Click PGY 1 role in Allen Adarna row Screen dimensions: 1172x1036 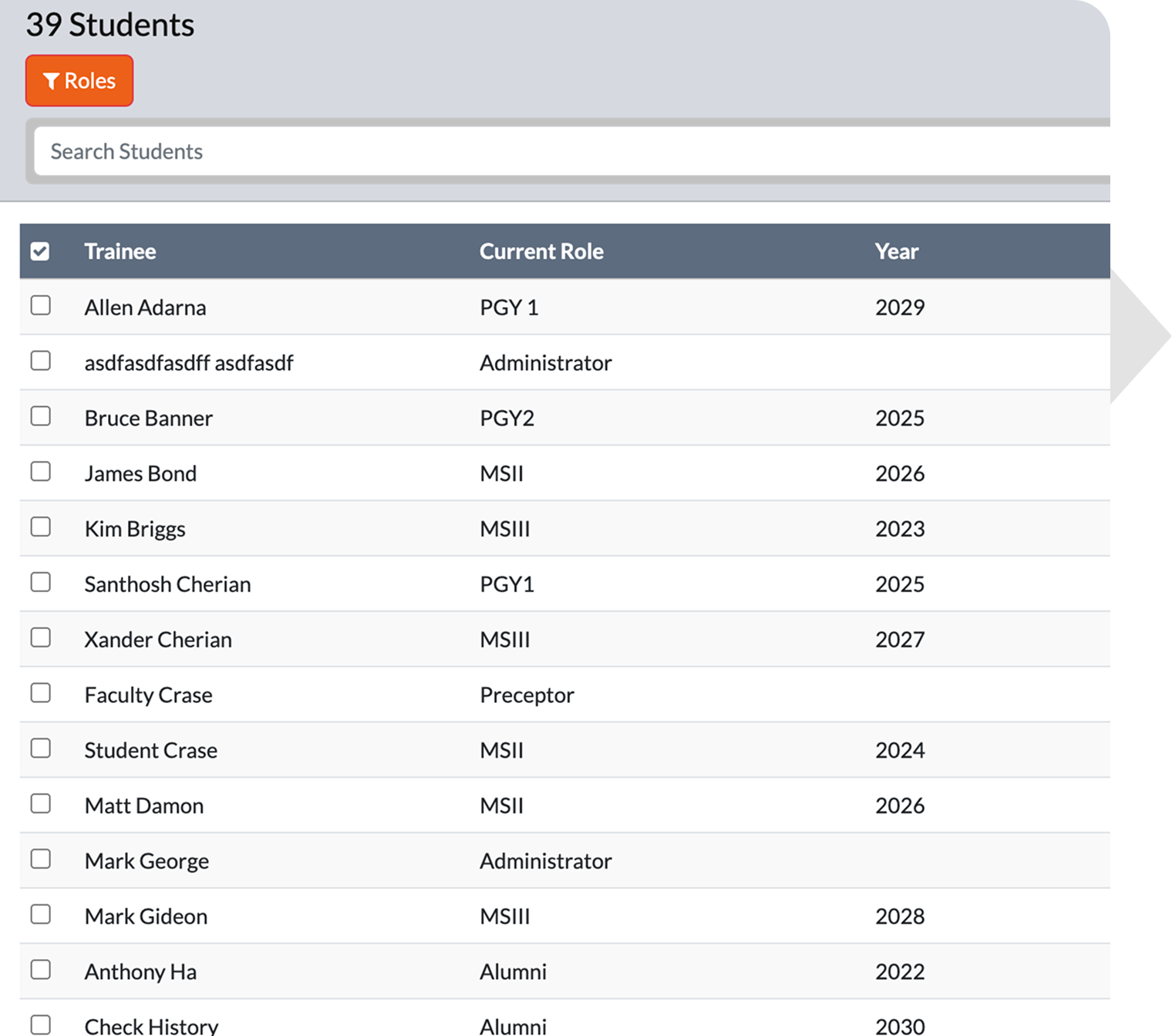pyautogui.click(x=509, y=308)
